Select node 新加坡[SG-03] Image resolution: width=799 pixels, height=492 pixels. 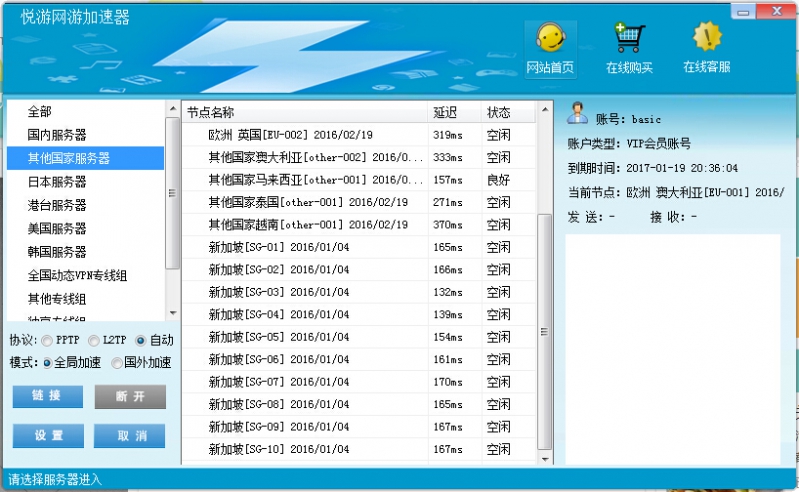click(359, 292)
